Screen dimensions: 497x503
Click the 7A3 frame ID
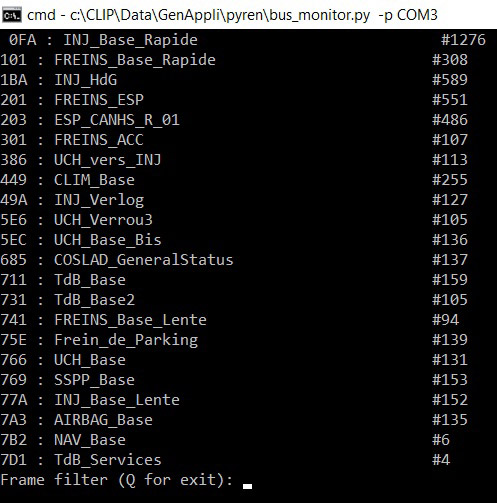coord(14,420)
